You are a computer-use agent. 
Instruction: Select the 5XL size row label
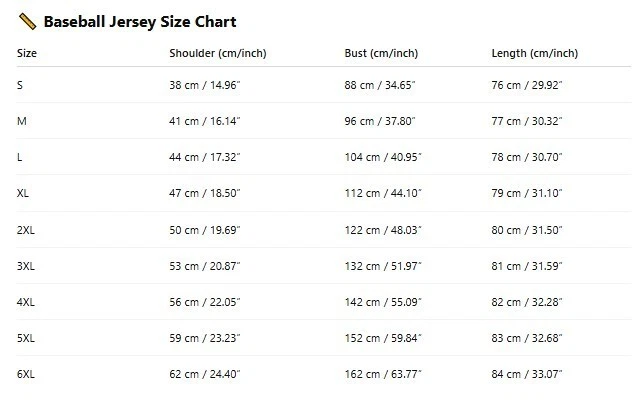(26, 337)
